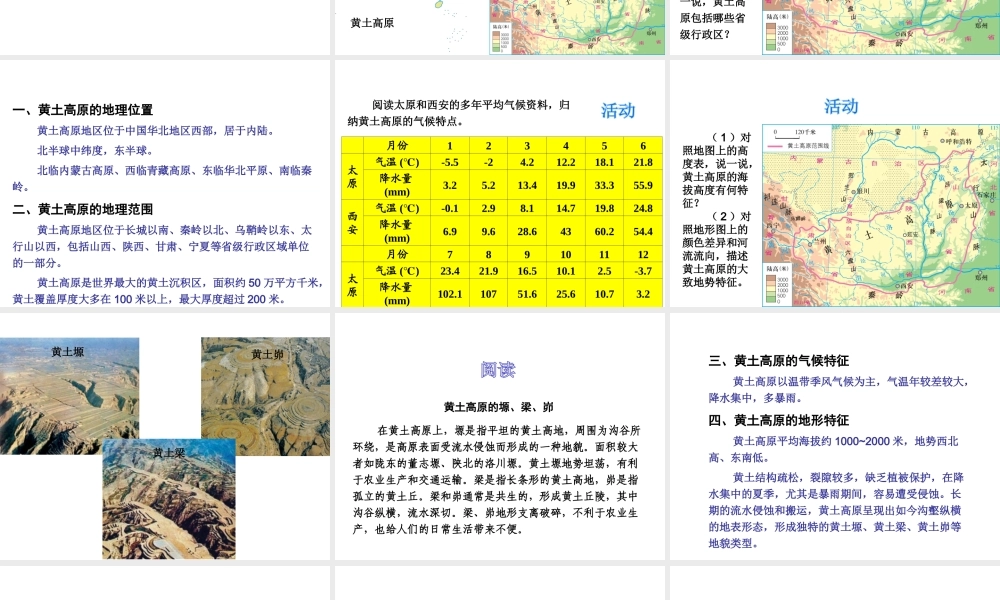Click the sentence starting 阅读太原和西安的多年平均气候资料
Viewport: 1000px width, 600px height.
pyautogui.click(x=459, y=113)
